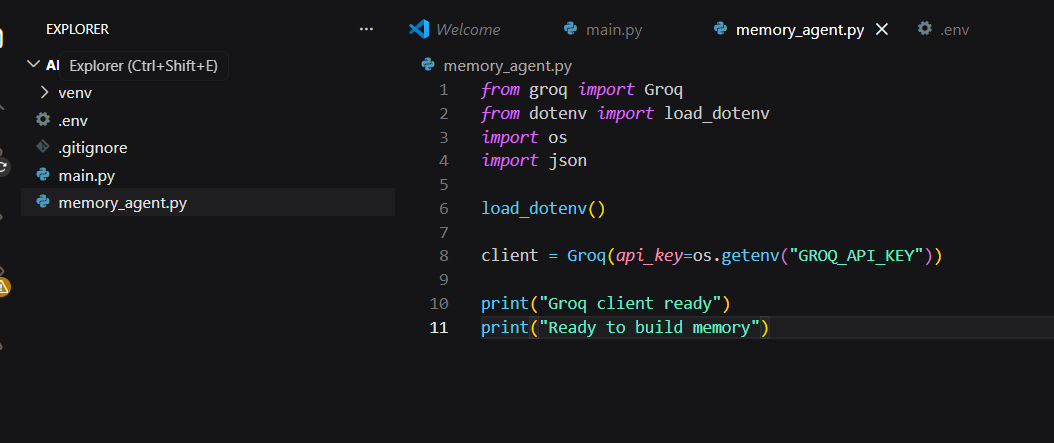Open .gitignore file in Explorer tree
The height and width of the screenshot is (443, 1054).
(208, 148)
